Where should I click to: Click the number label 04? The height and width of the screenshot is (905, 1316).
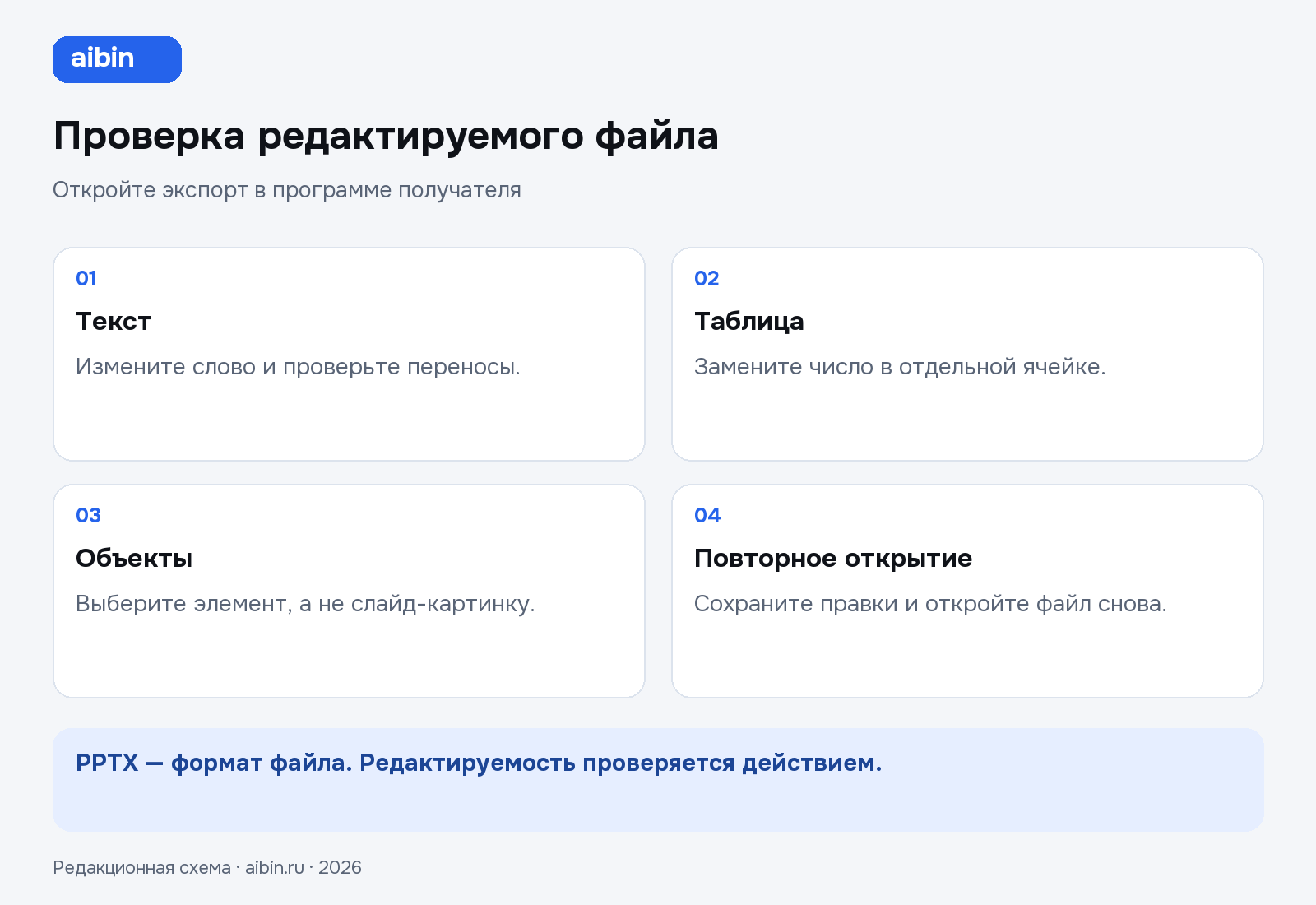[707, 515]
